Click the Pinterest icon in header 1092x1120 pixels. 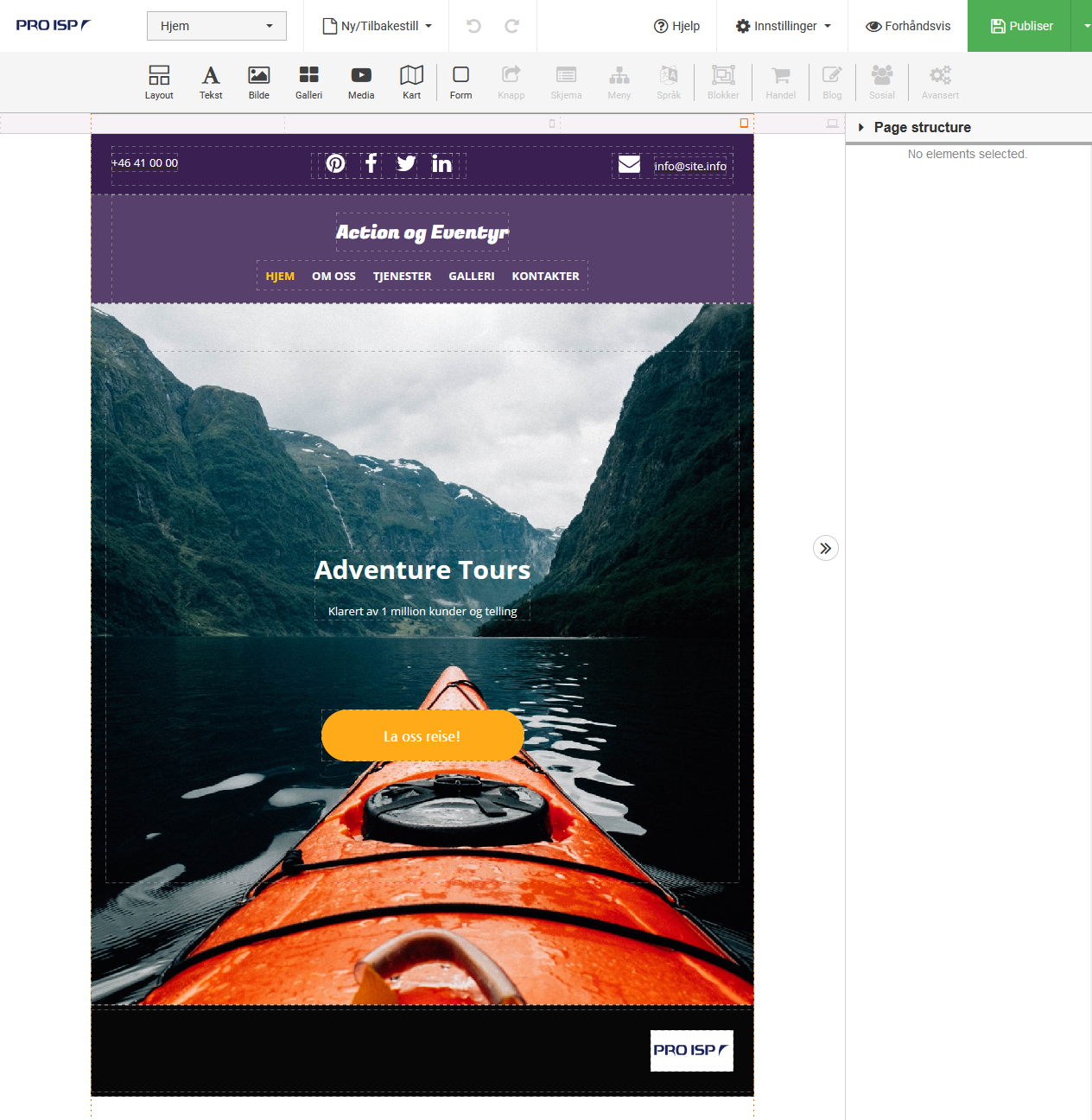click(x=336, y=163)
